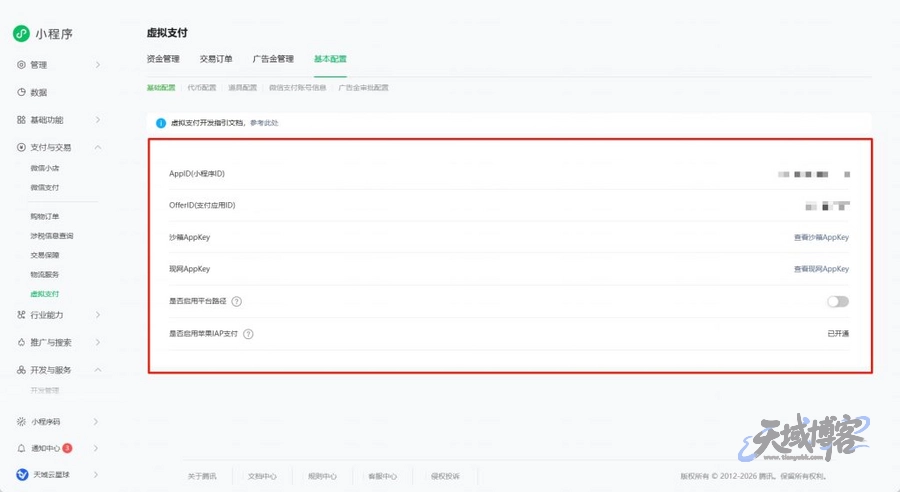Open 客服中心 footer link
The width and height of the screenshot is (900, 492).
point(382,476)
